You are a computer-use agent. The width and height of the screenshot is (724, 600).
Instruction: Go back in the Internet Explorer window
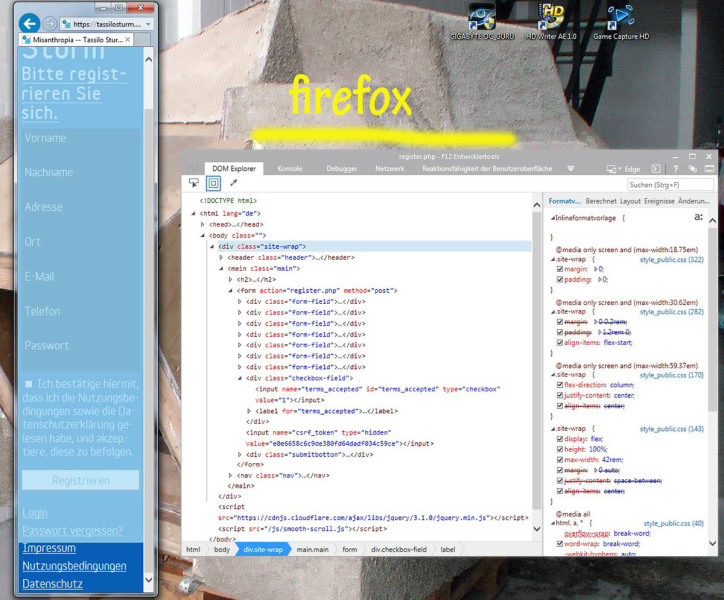pos(29,24)
